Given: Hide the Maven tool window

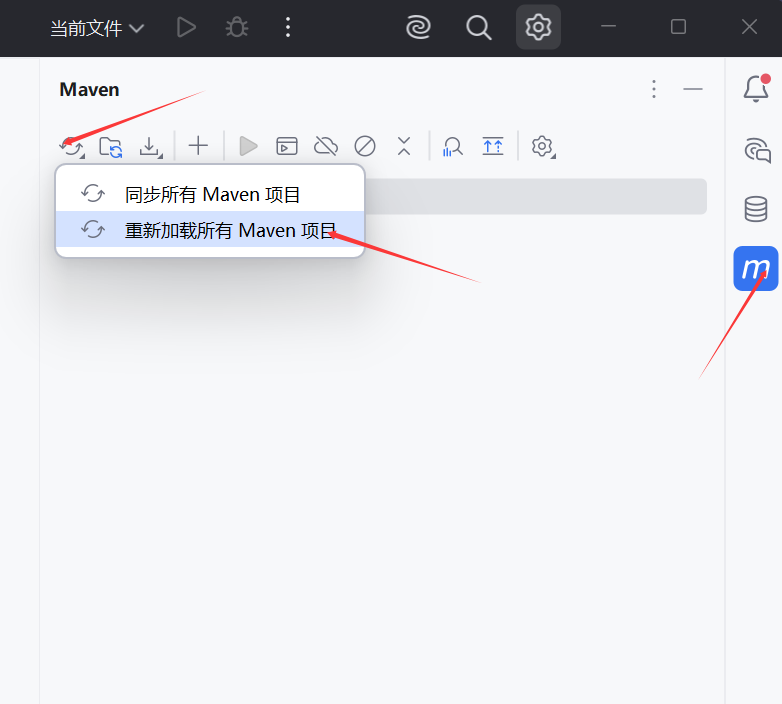Looking at the screenshot, I should tap(693, 89).
